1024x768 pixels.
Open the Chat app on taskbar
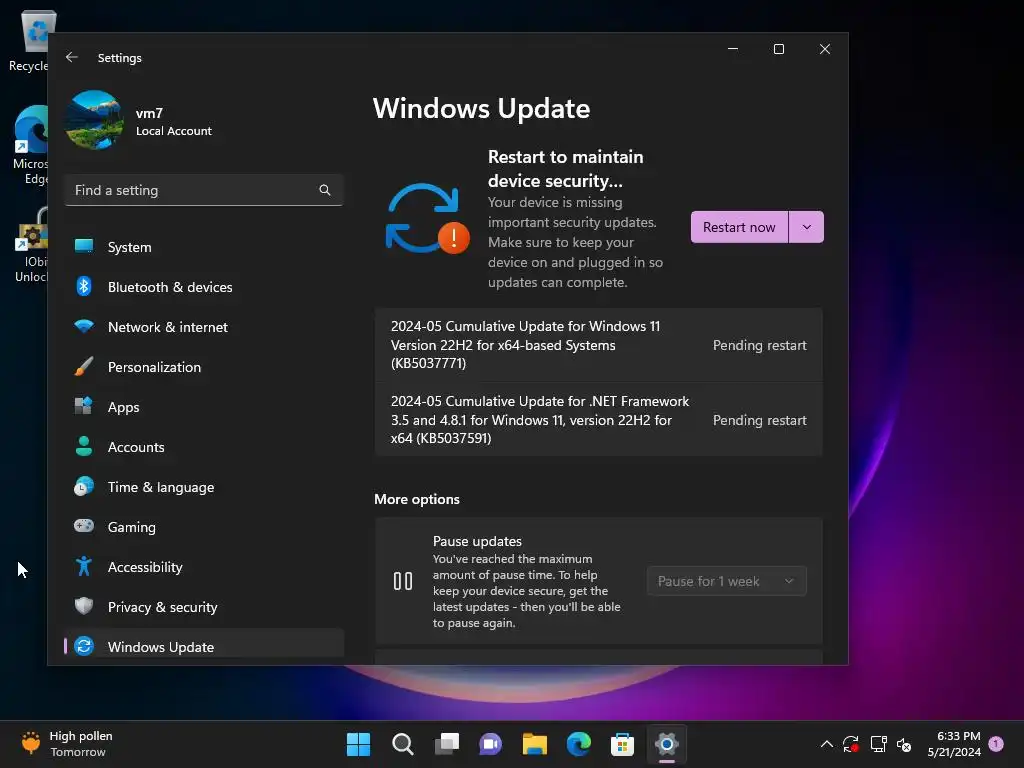[490, 744]
